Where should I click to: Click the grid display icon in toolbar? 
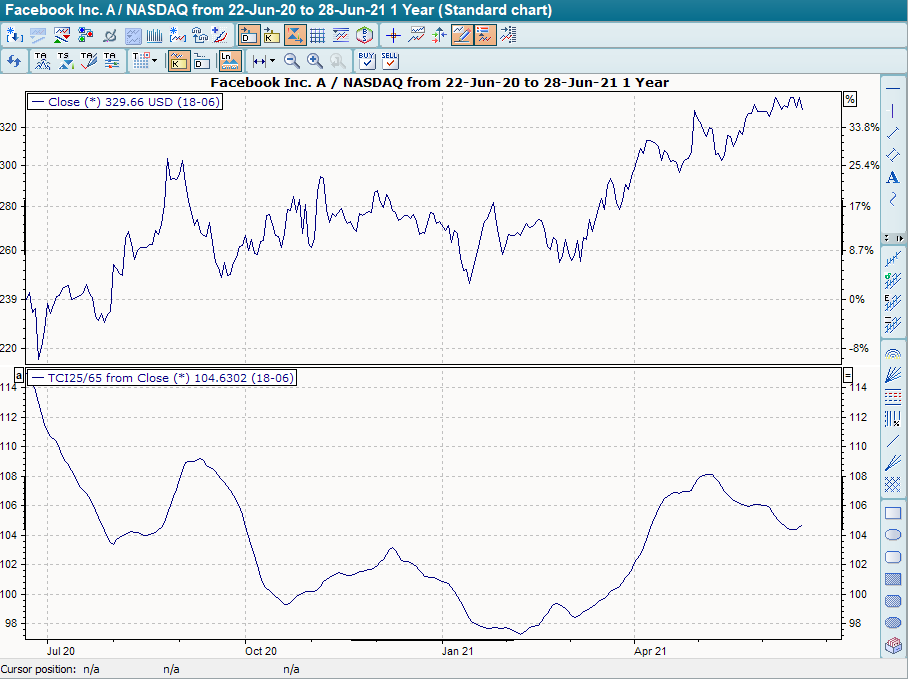click(317, 35)
